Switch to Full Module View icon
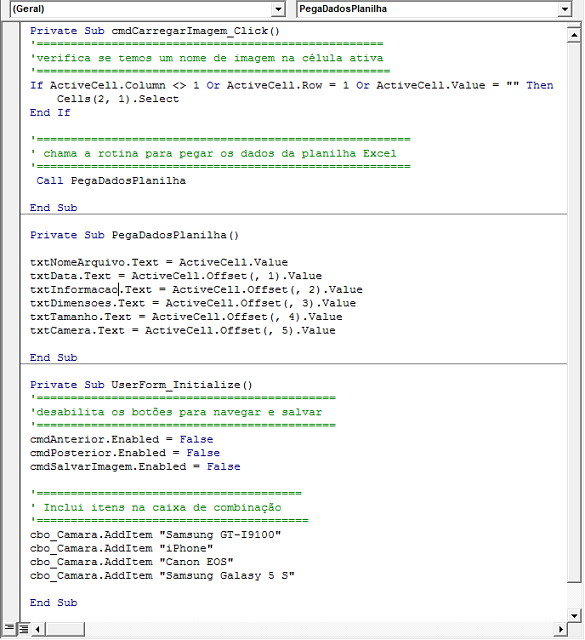Screen dimensions: 585x640 (24, 629)
